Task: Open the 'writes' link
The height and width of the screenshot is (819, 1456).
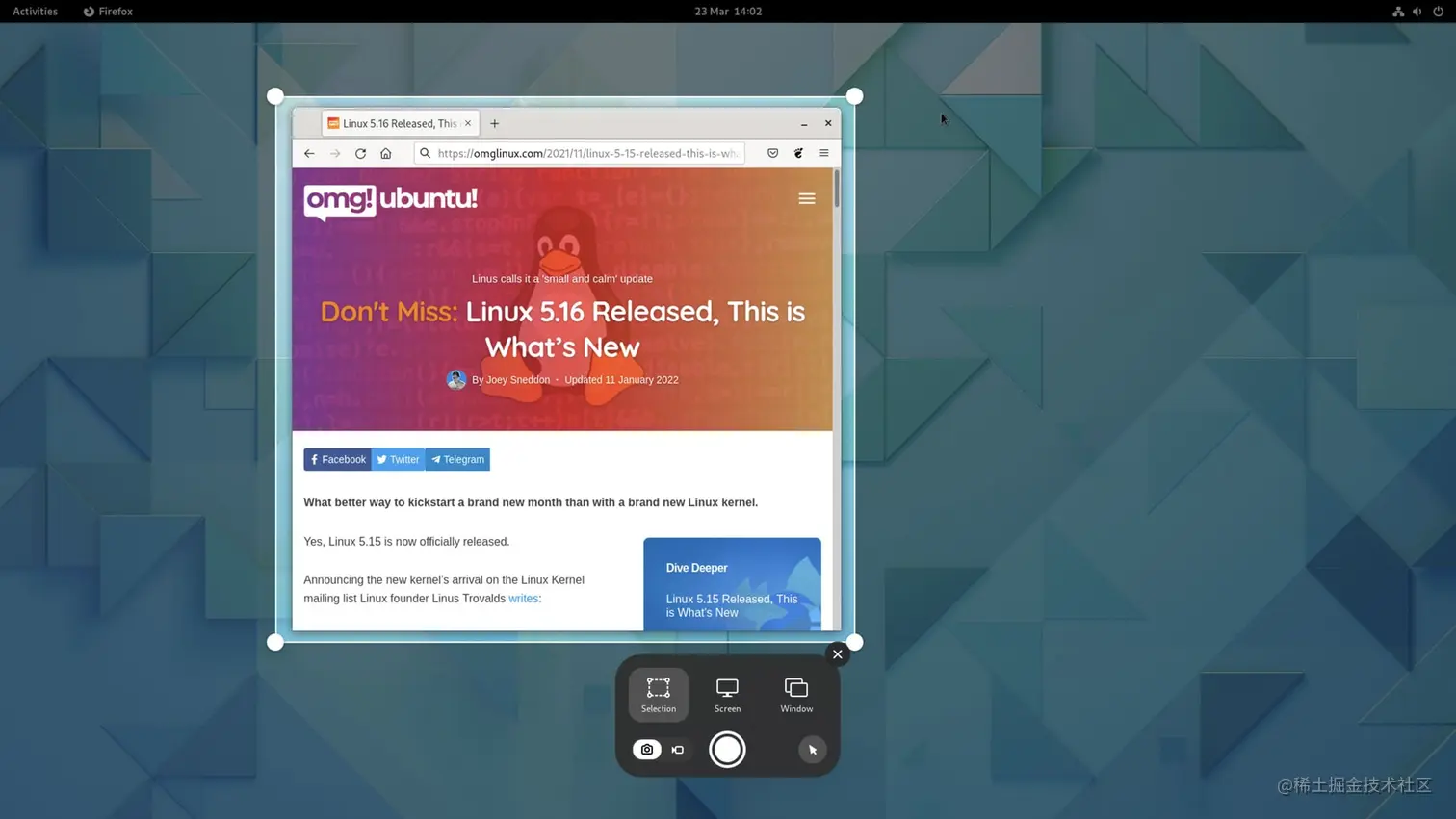Action: [x=524, y=599]
